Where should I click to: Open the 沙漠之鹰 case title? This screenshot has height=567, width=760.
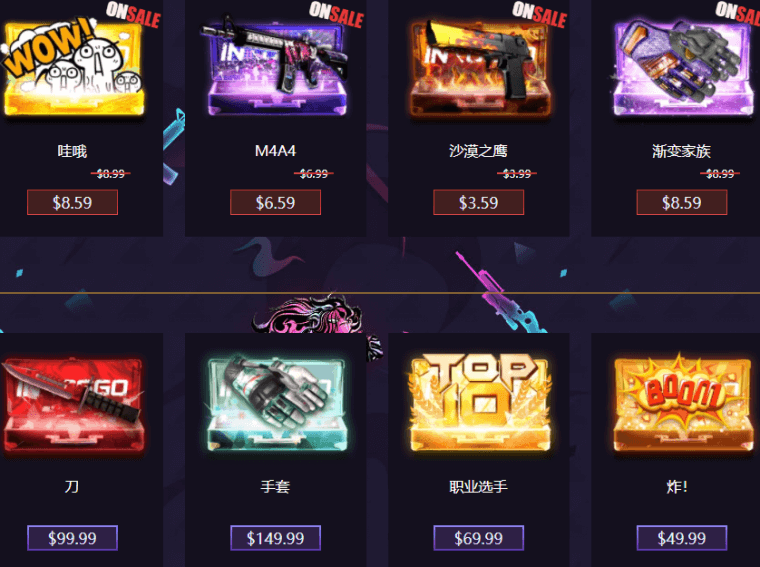pyautogui.click(x=478, y=151)
